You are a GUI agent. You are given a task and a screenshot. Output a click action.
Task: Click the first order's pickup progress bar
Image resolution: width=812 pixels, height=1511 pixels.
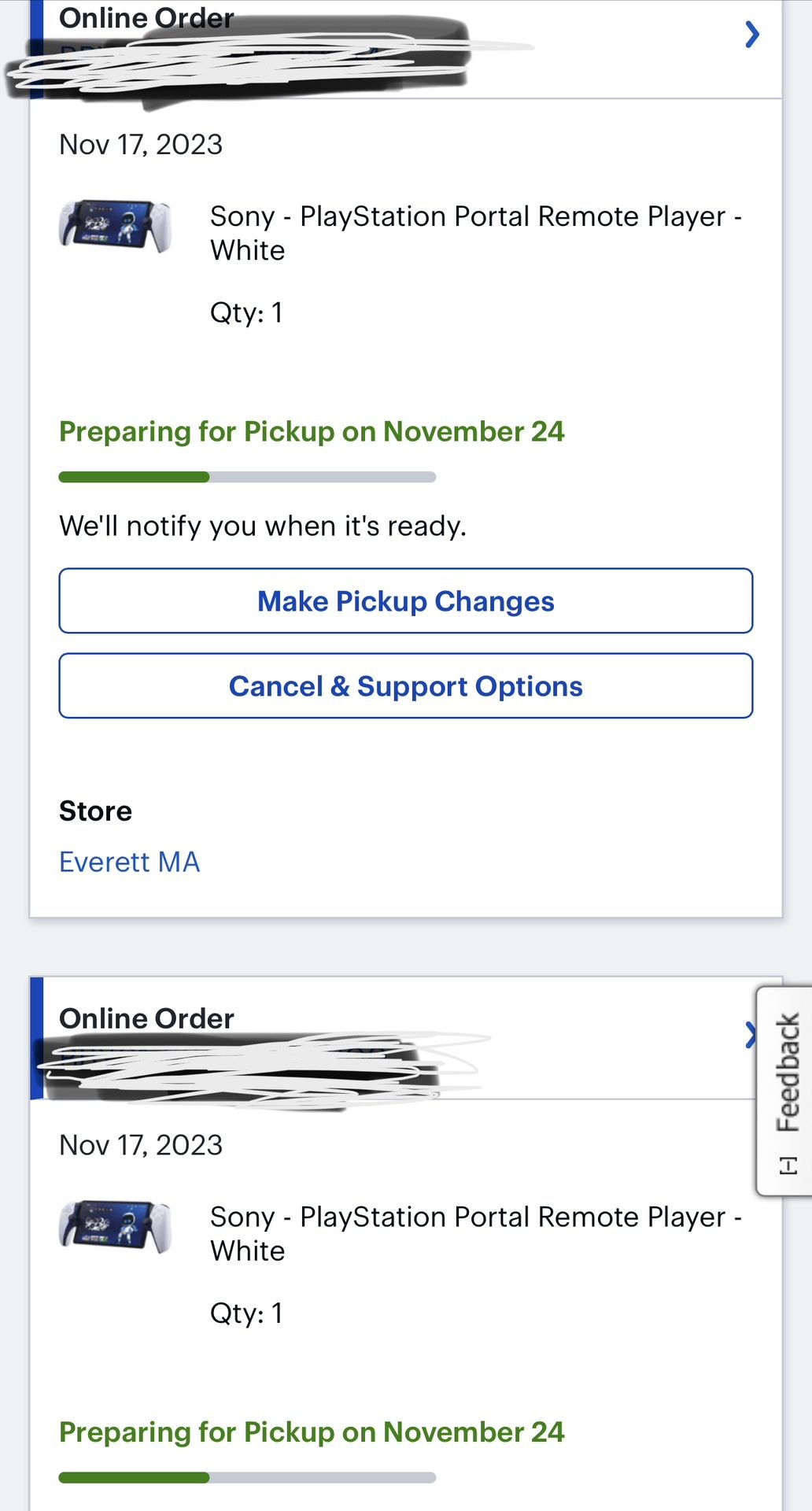247,477
